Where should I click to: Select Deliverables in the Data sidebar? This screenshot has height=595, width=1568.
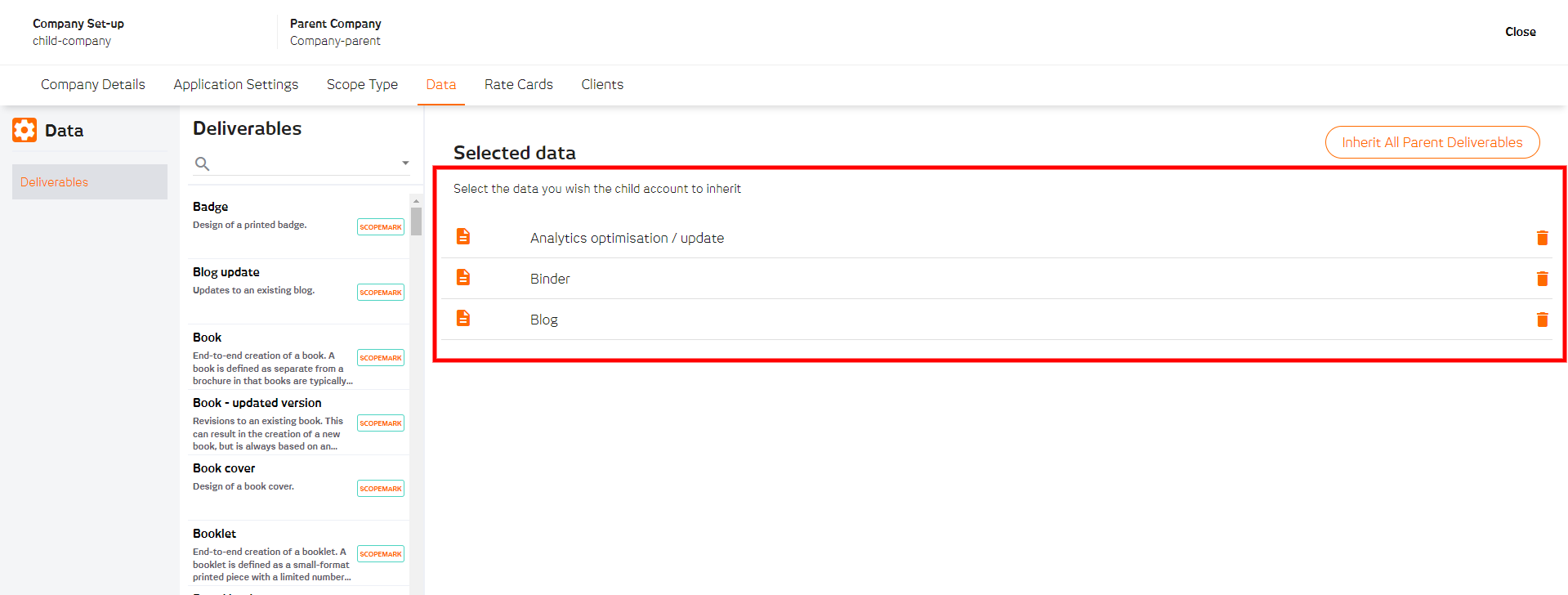click(x=90, y=182)
